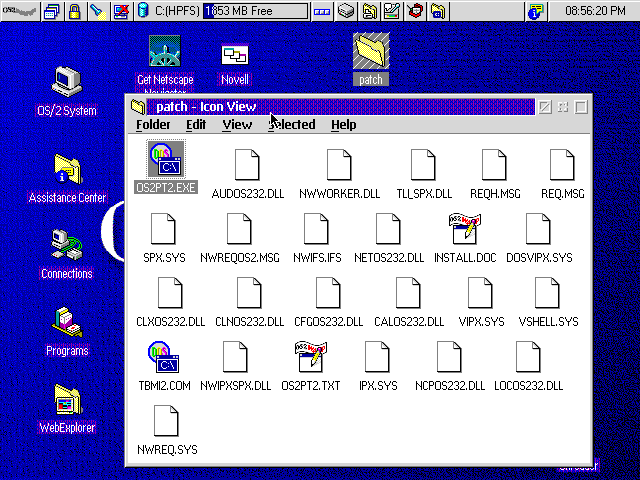Image resolution: width=640 pixels, height=480 pixels.
Task: Select the NCPOS232.DLL file icon
Action: click(x=449, y=357)
